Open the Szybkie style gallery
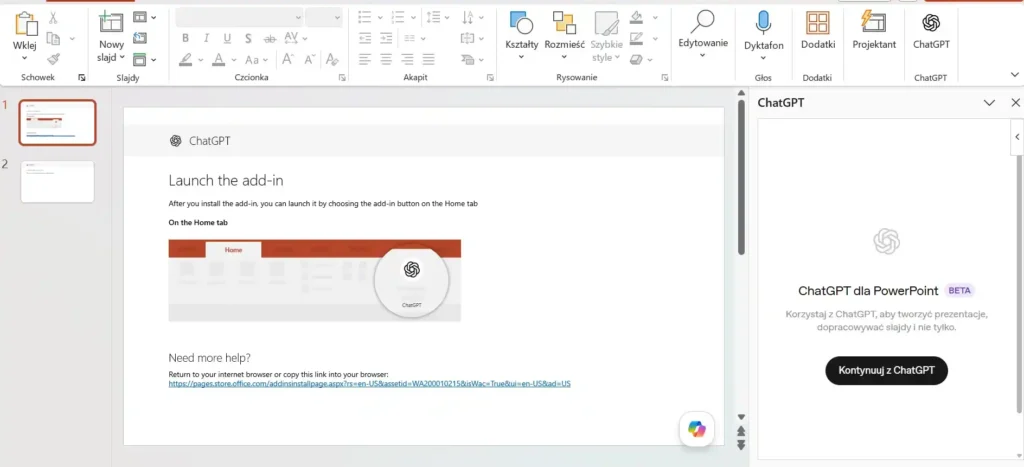The width and height of the screenshot is (1024, 467). coord(607,36)
